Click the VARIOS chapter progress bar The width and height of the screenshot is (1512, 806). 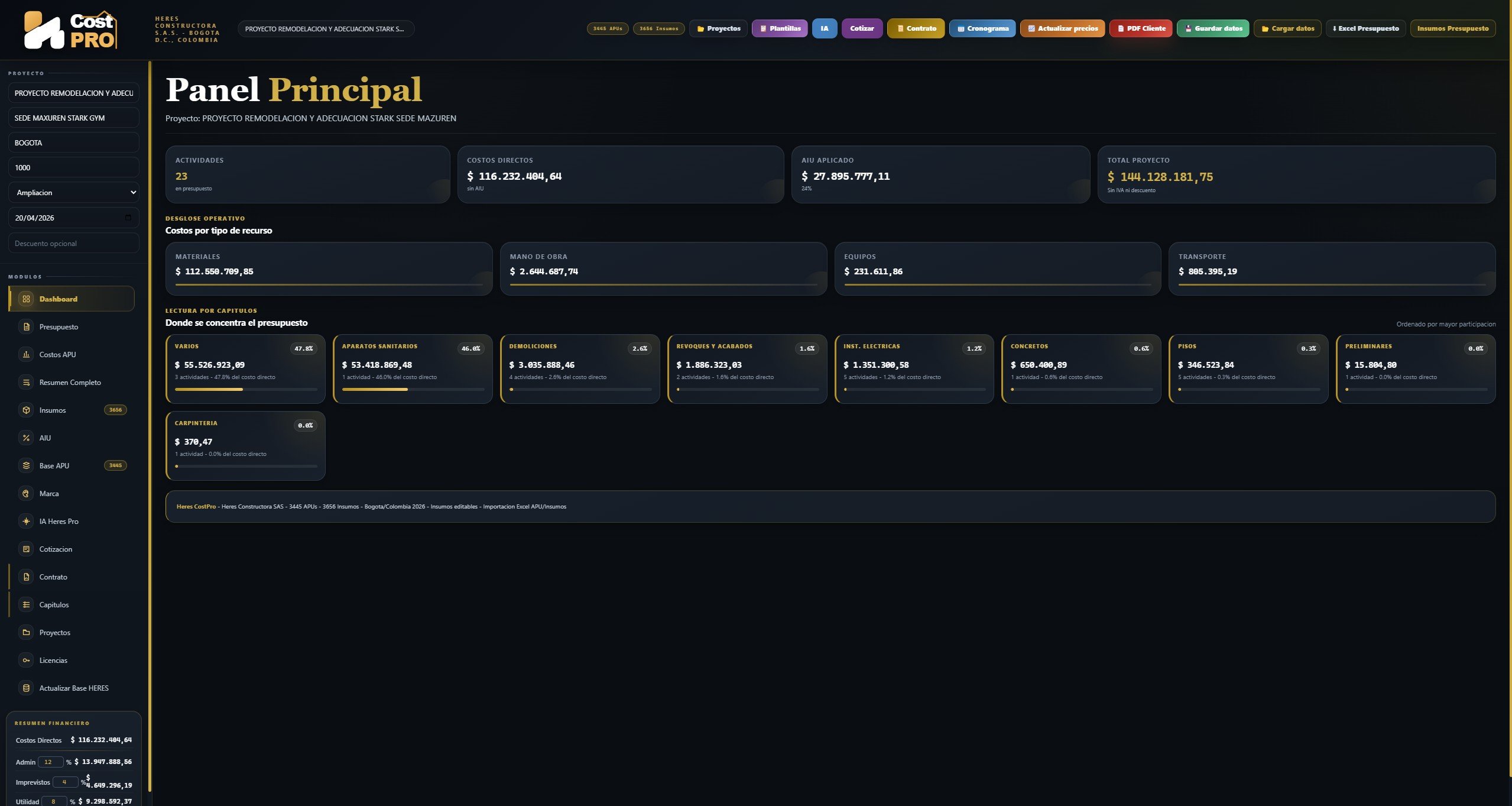[246, 390]
